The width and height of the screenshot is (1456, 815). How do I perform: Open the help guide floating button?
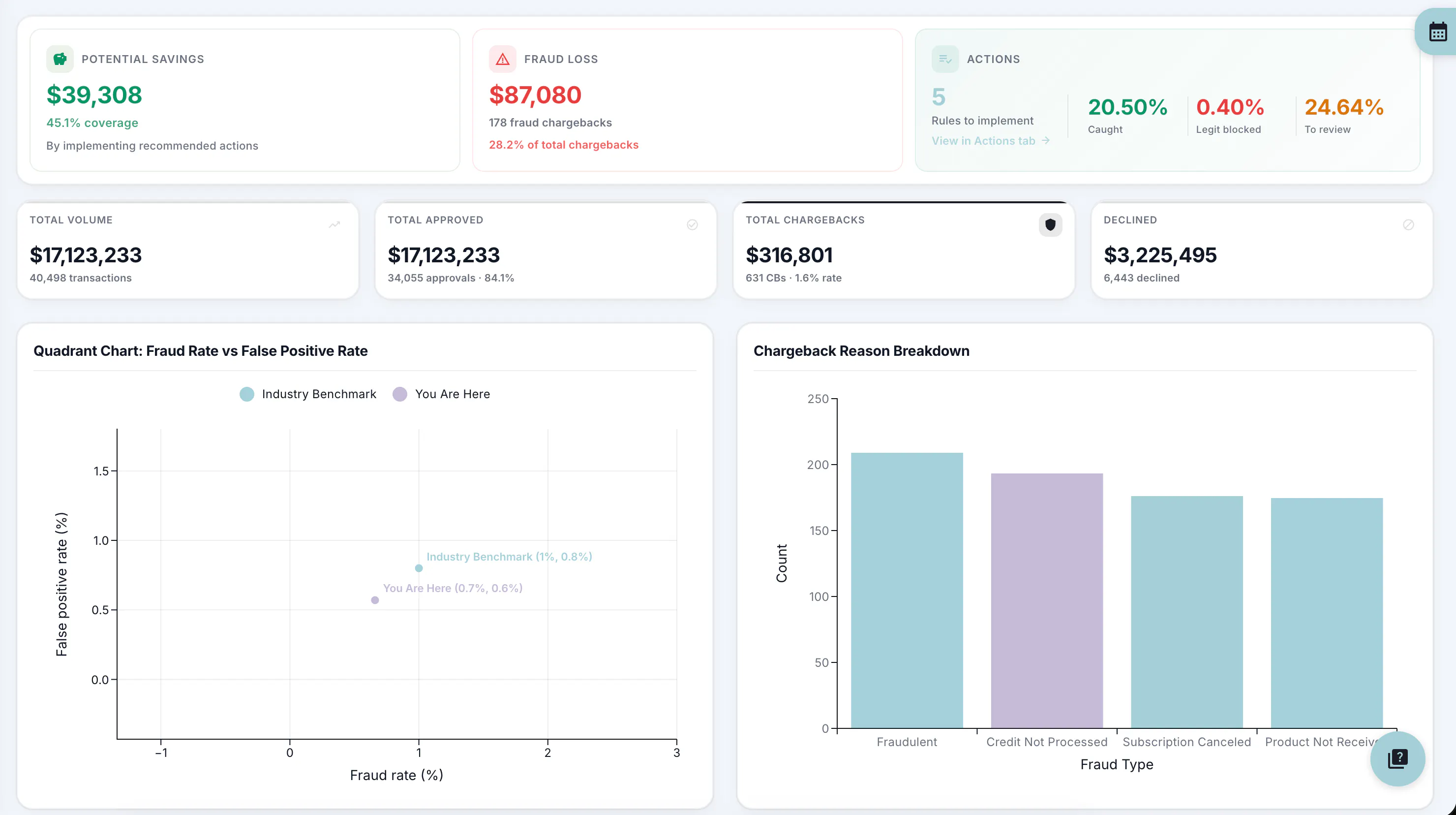pyautogui.click(x=1397, y=758)
